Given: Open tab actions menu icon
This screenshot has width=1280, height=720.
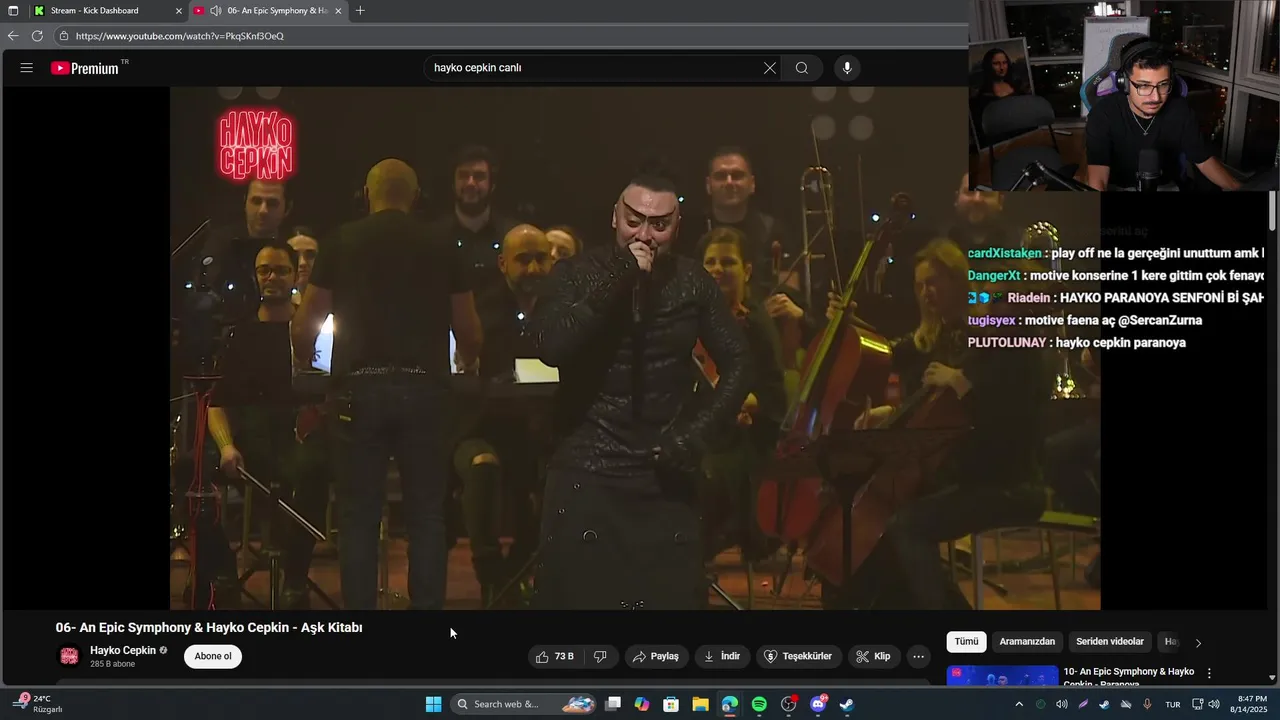Looking at the screenshot, I should pyautogui.click(x=13, y=10).
